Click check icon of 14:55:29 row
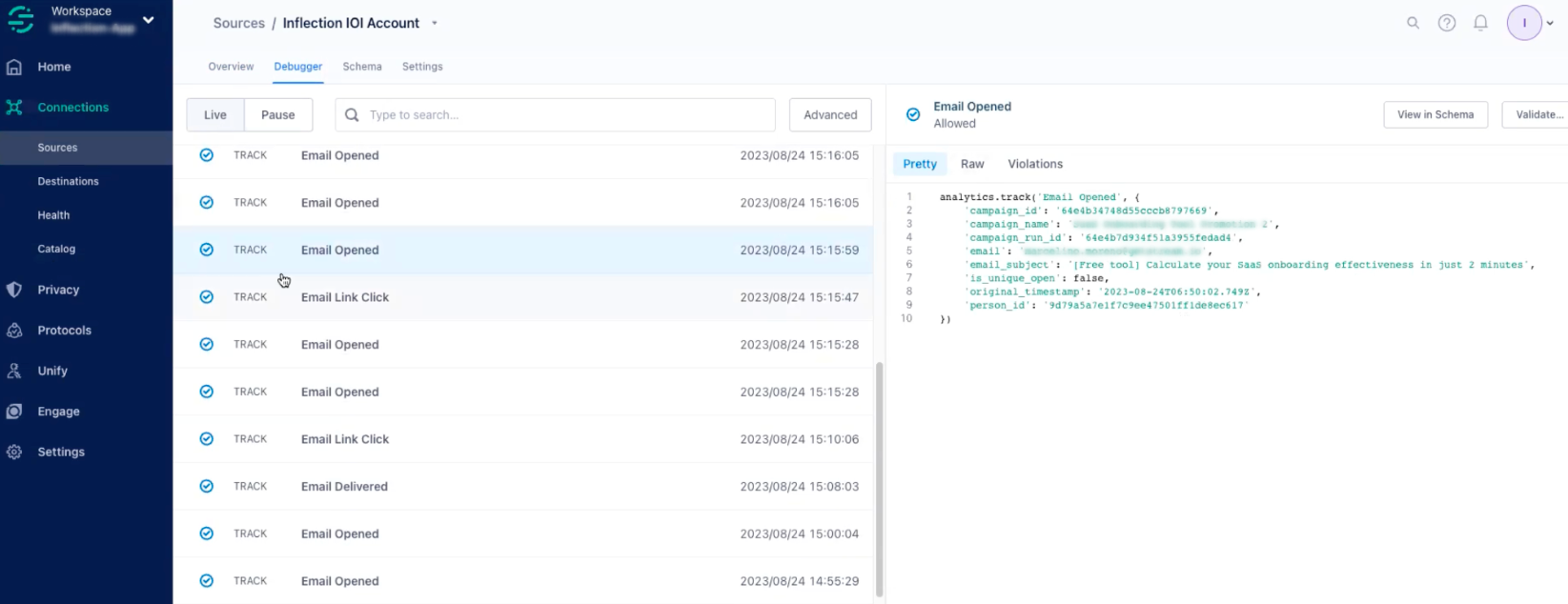 click(x=207, y=581)
